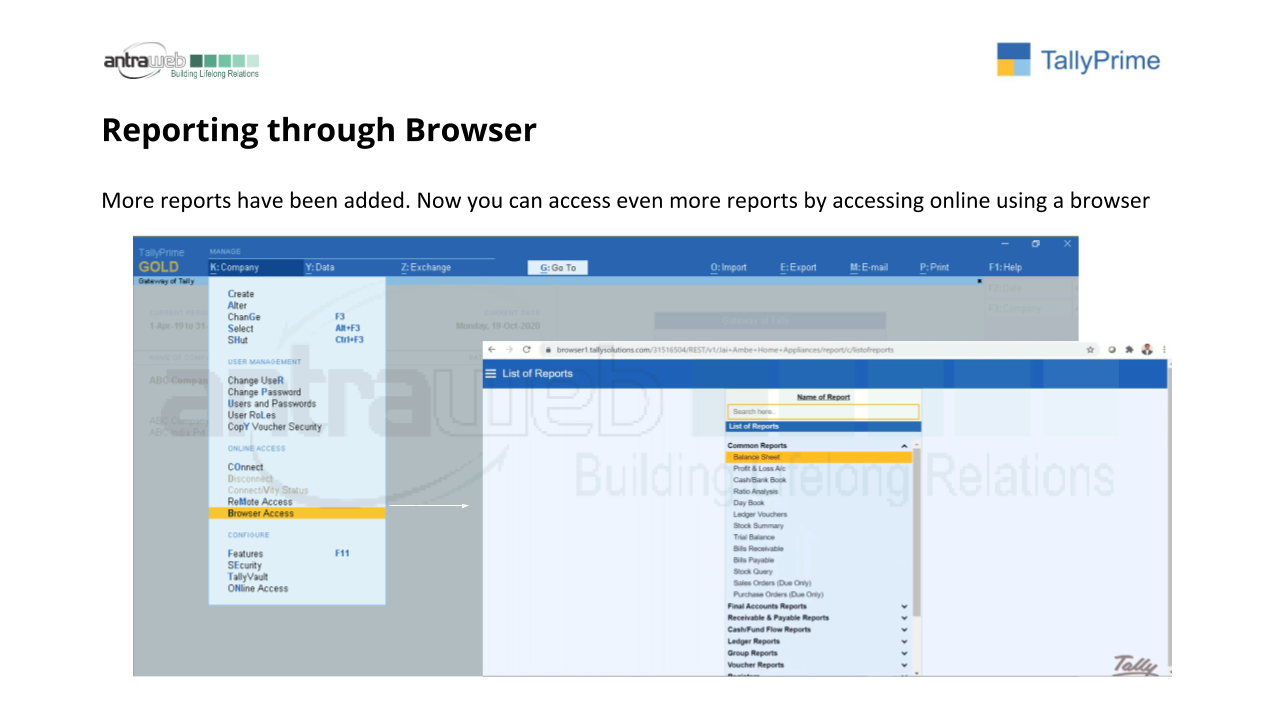The width and height of the screenshot is (1280, 720).
Task: Open the O: Import menu
Action: (729, 267)
